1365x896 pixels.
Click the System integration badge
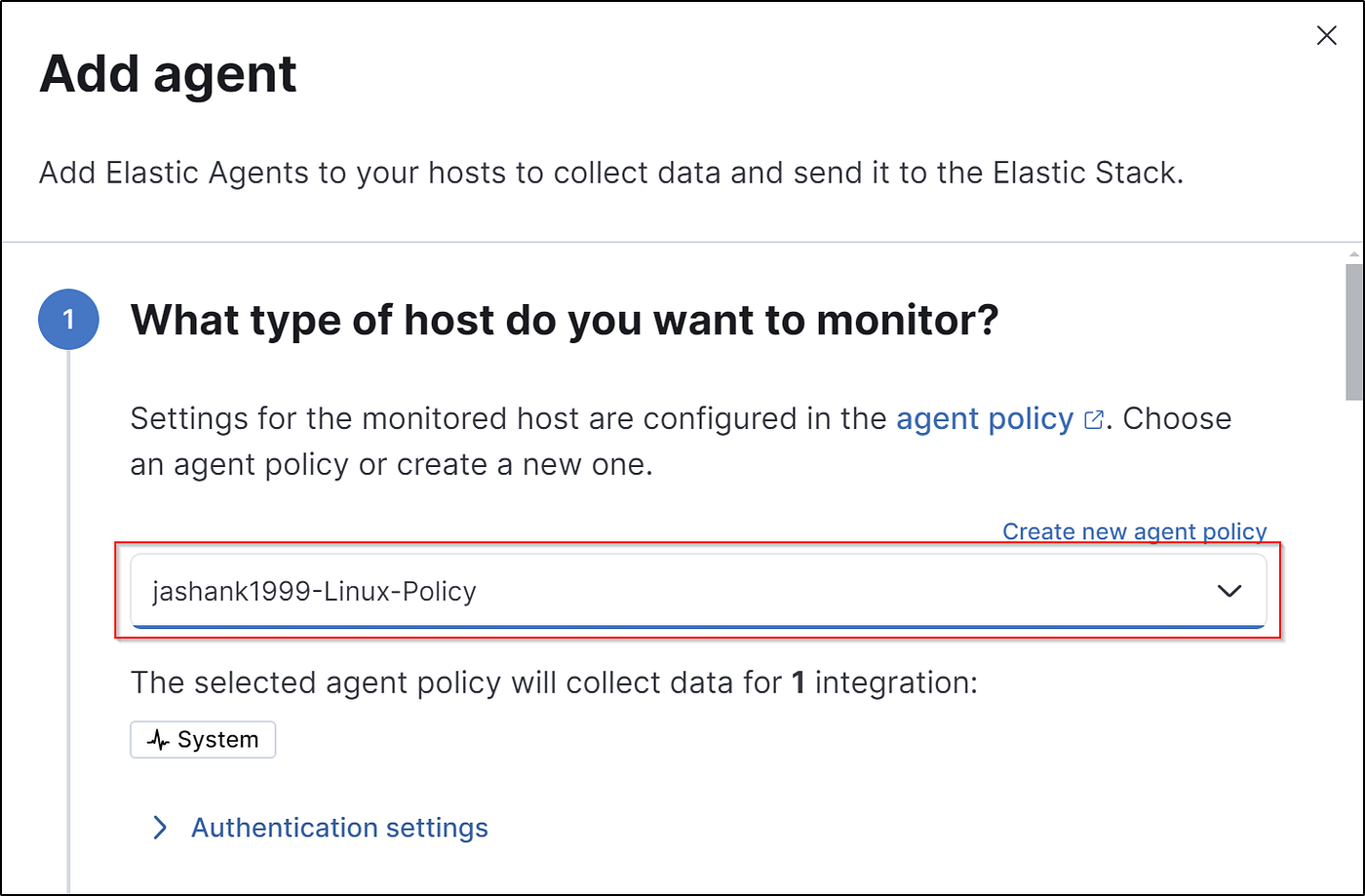tap(203, 739)
